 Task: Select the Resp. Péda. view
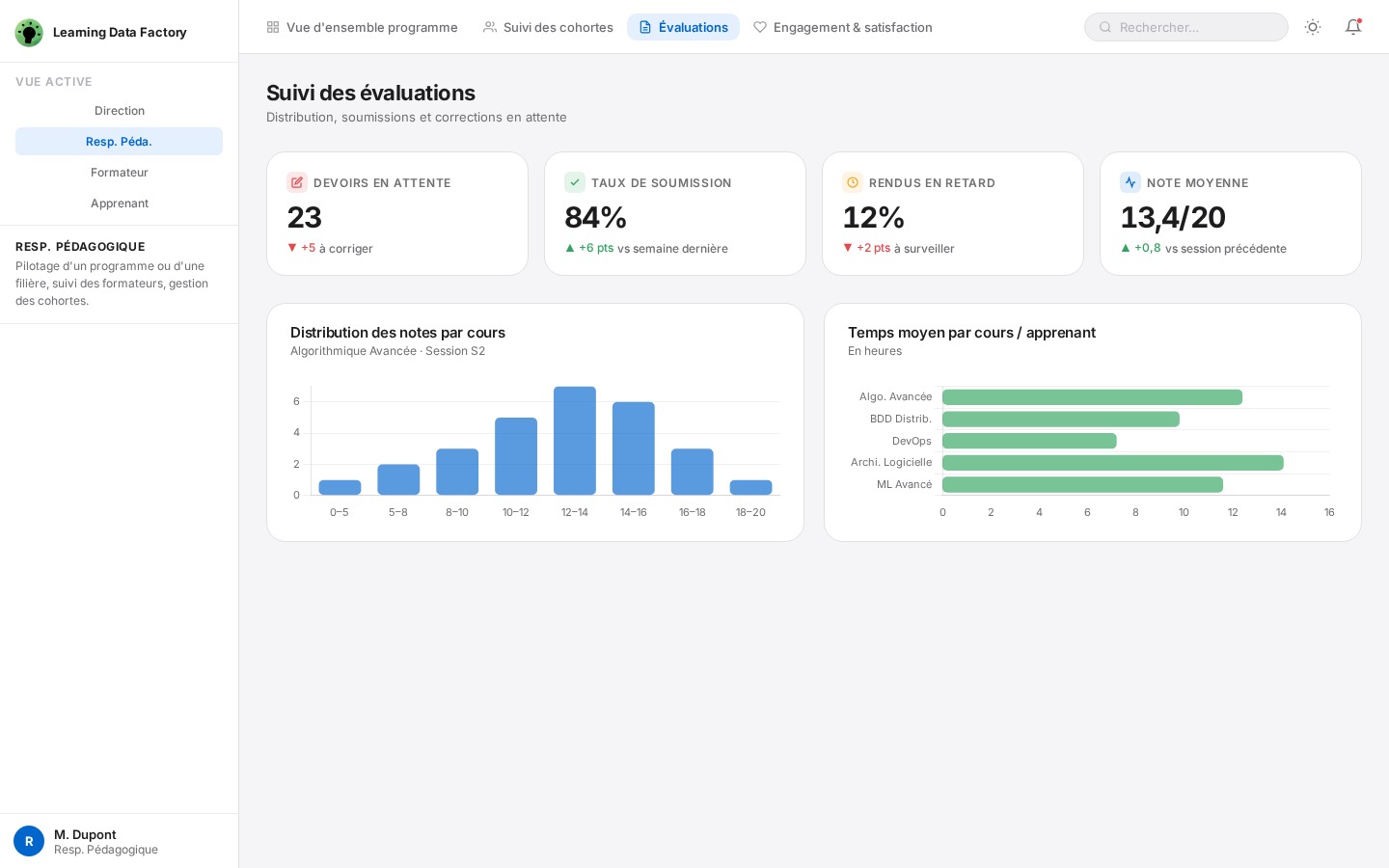point(119,142)
